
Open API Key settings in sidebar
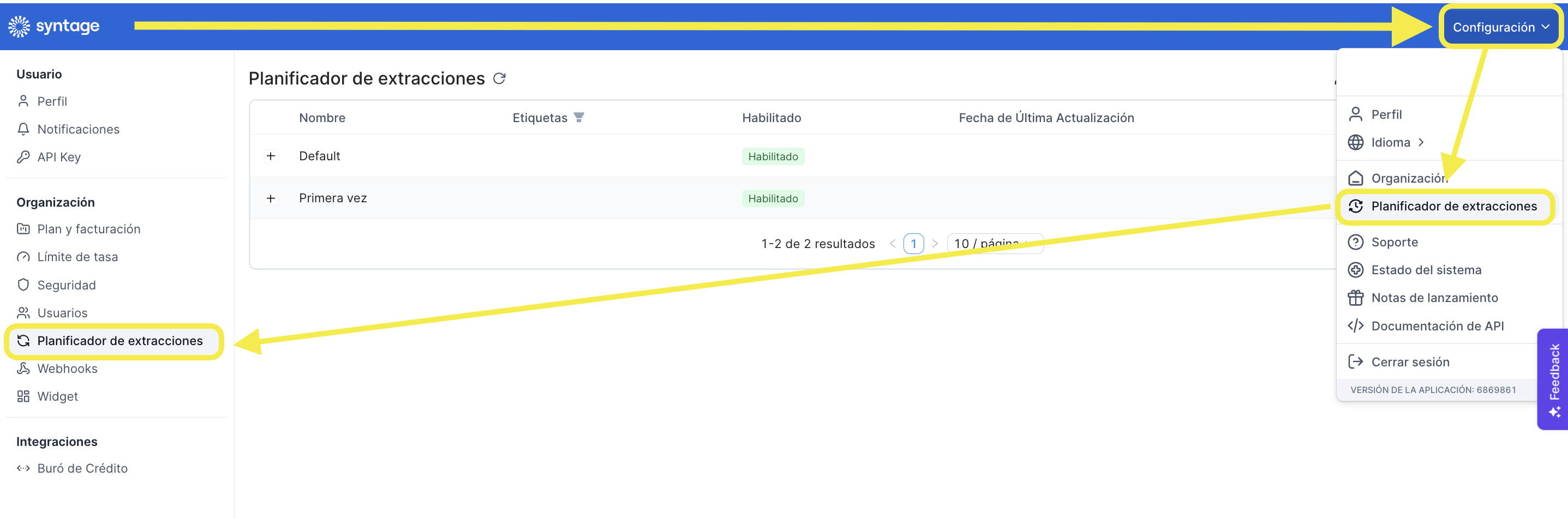59,157
